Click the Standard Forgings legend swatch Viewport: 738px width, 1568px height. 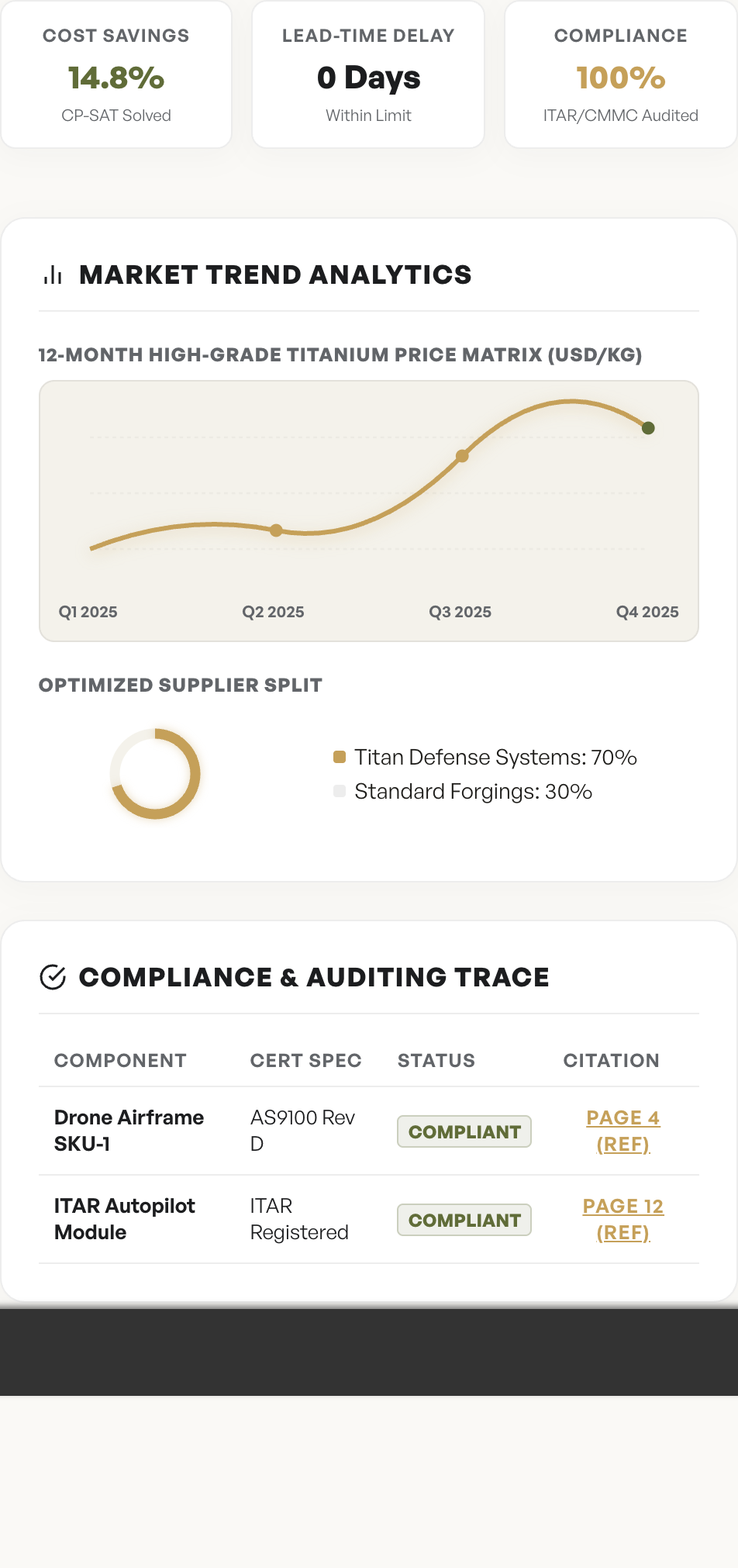(x=339, y=791)
